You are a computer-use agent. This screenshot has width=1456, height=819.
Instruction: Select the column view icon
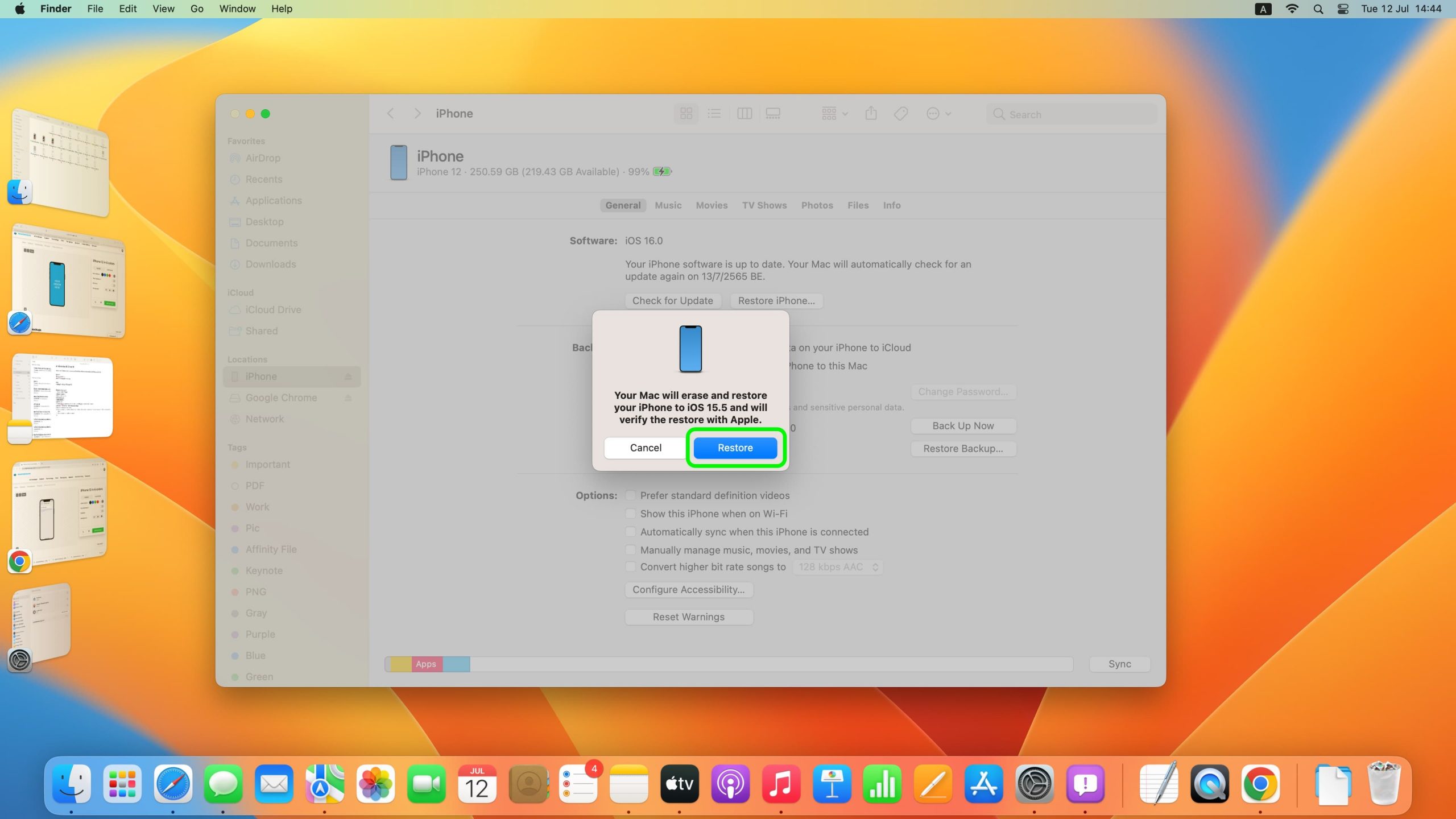[744, 114]
